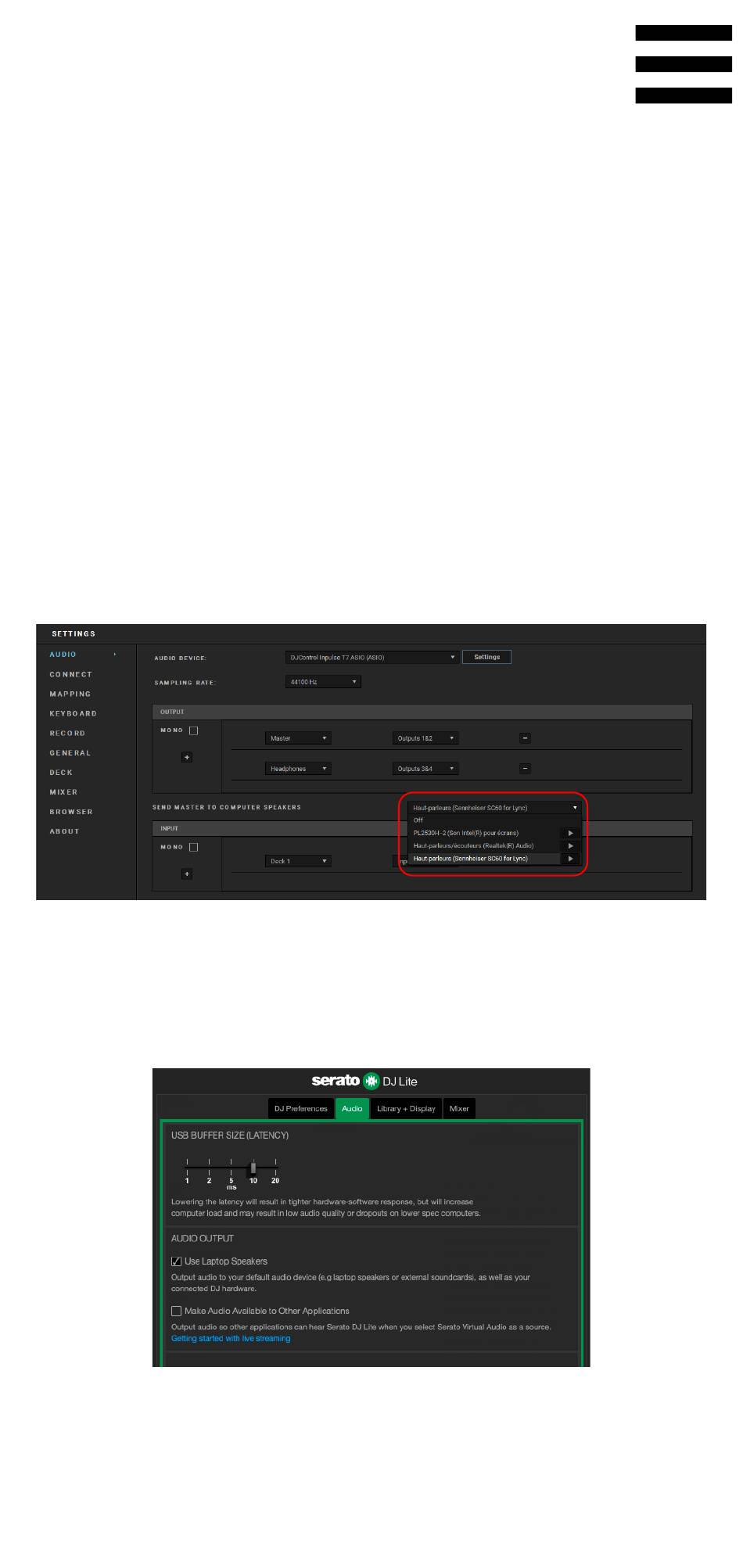Uncheck Use Laptop Speakers
This screenshot has height=1568, width=743.
click(177, 1261)
